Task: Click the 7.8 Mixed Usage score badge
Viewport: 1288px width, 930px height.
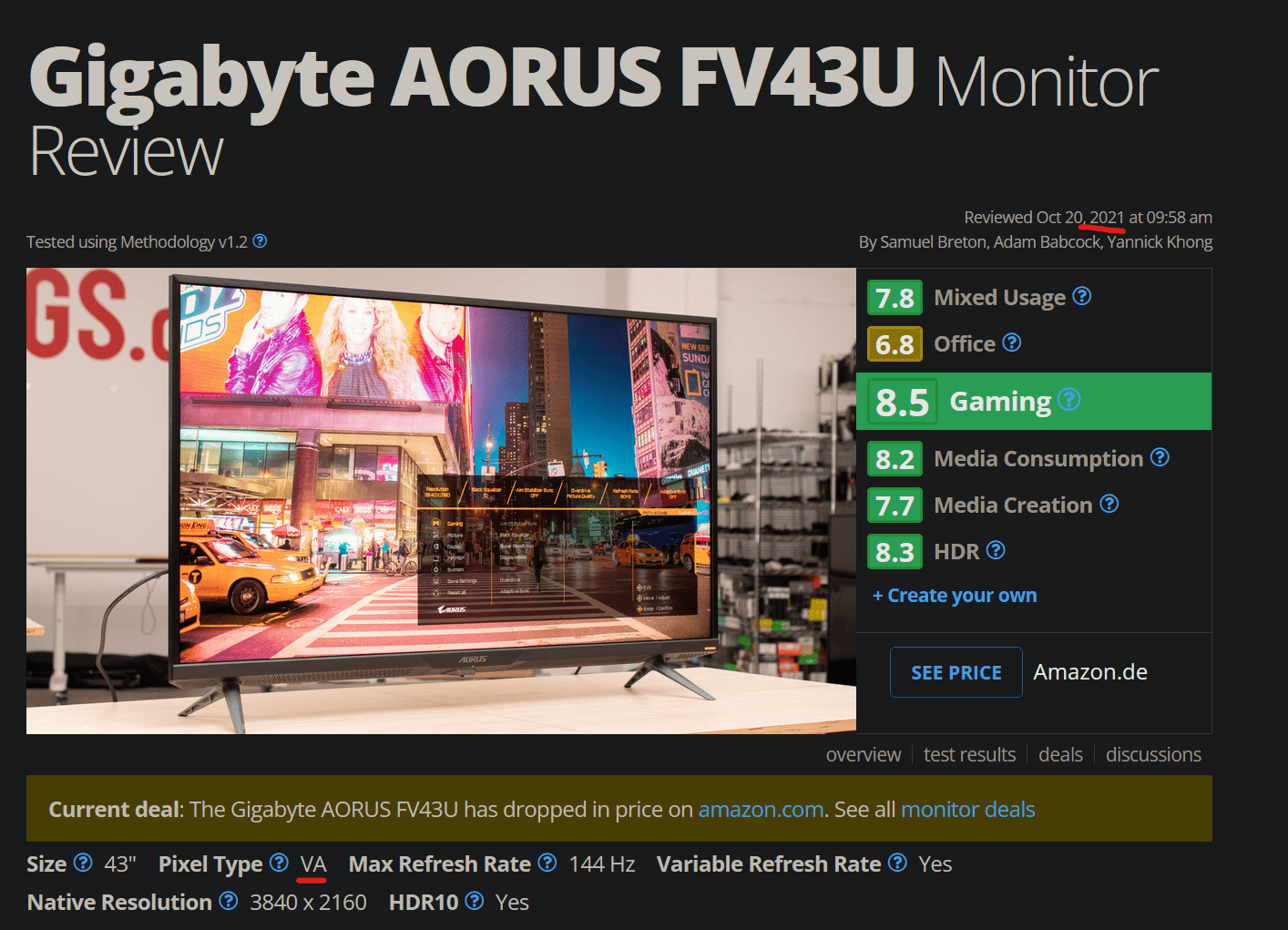Action: (894, 298)
